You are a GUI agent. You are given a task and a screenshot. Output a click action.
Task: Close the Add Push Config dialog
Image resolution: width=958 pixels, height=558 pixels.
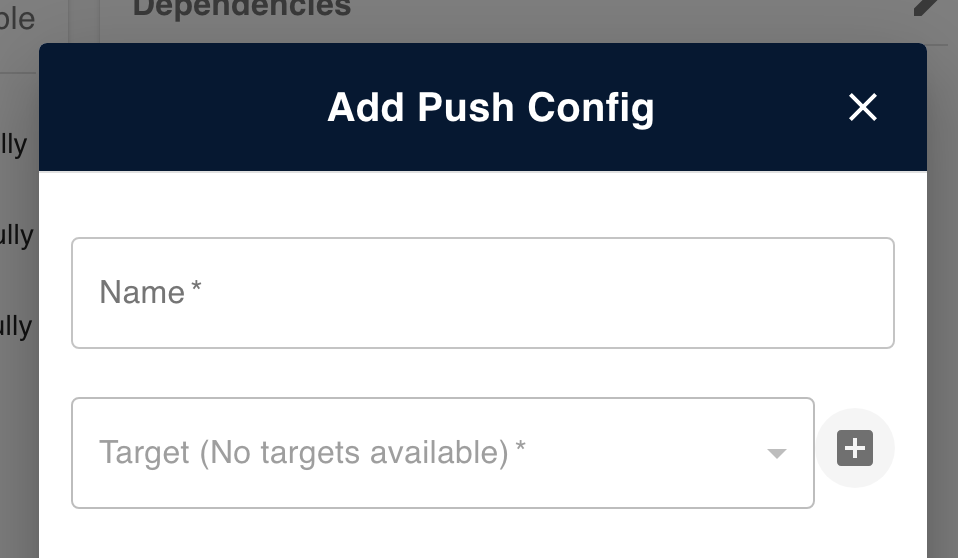pyautogui.click(x=862, y=107)
